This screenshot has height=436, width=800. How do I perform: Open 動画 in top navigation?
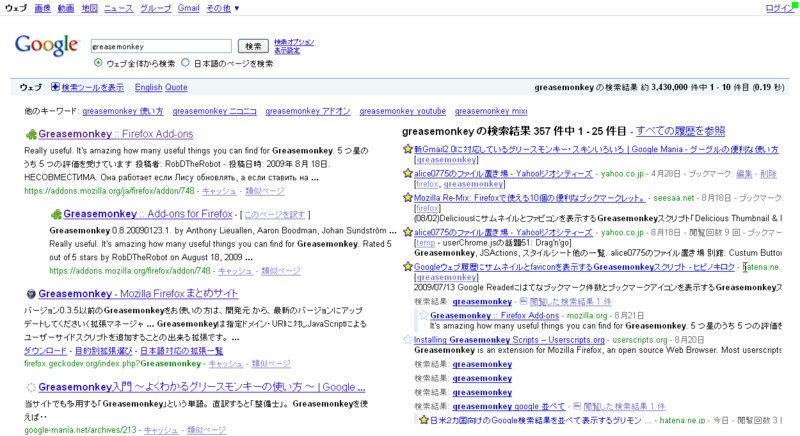66,8
